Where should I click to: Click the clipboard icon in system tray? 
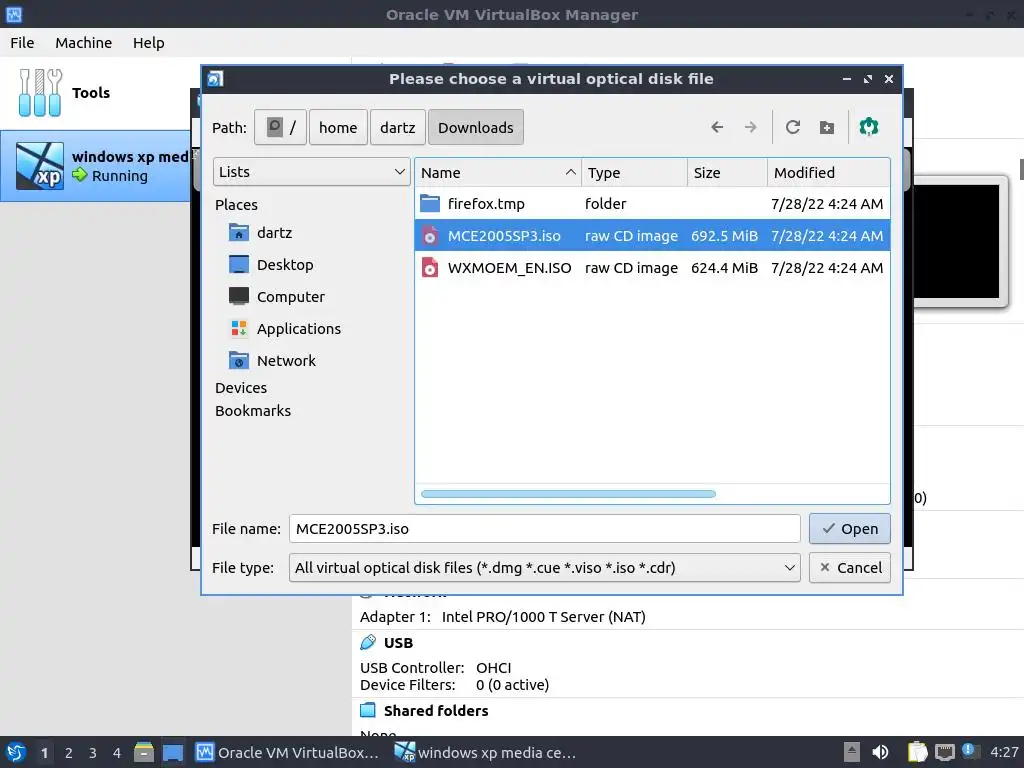coord(917,752)
